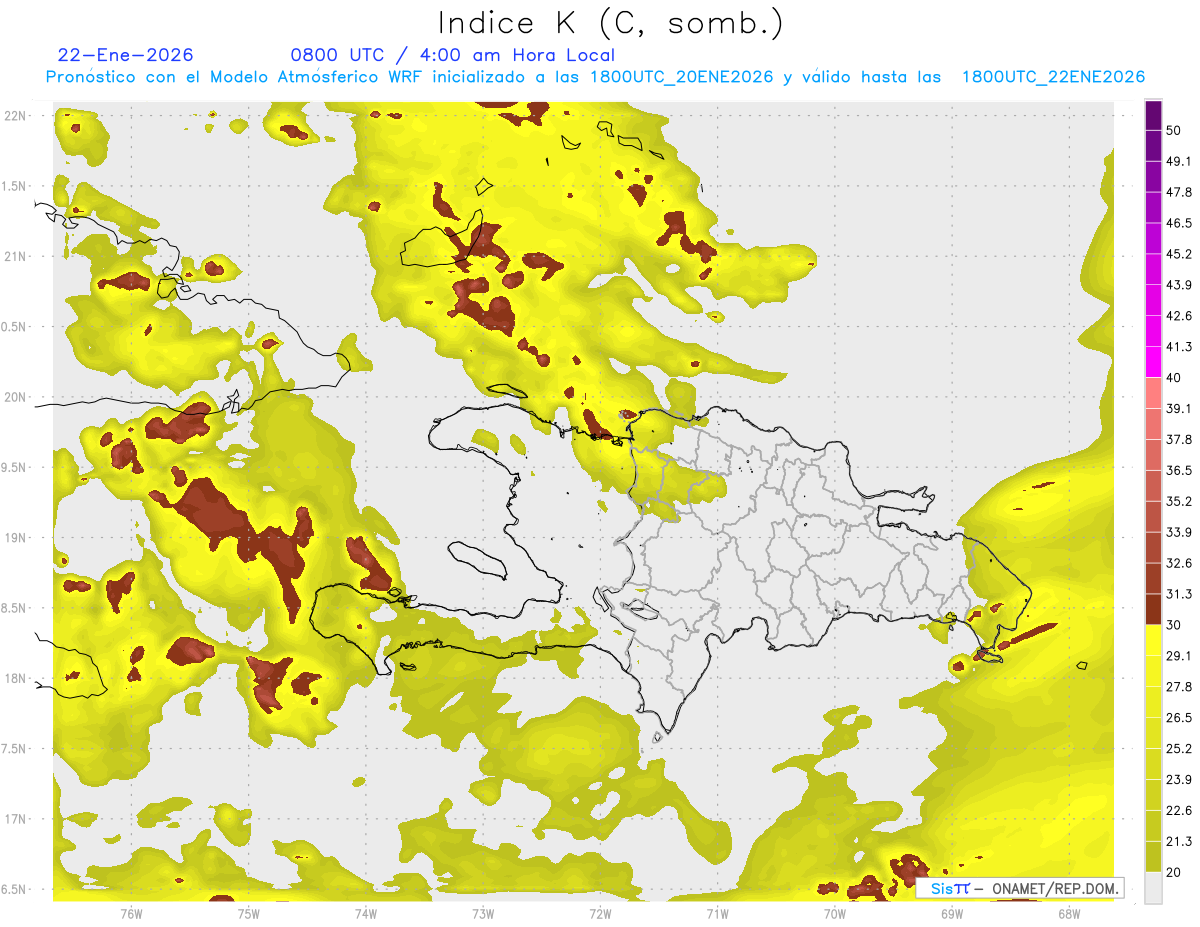Click the "18N" latitude label
This screenshot has height=927, width=1200.
point(16,679)
